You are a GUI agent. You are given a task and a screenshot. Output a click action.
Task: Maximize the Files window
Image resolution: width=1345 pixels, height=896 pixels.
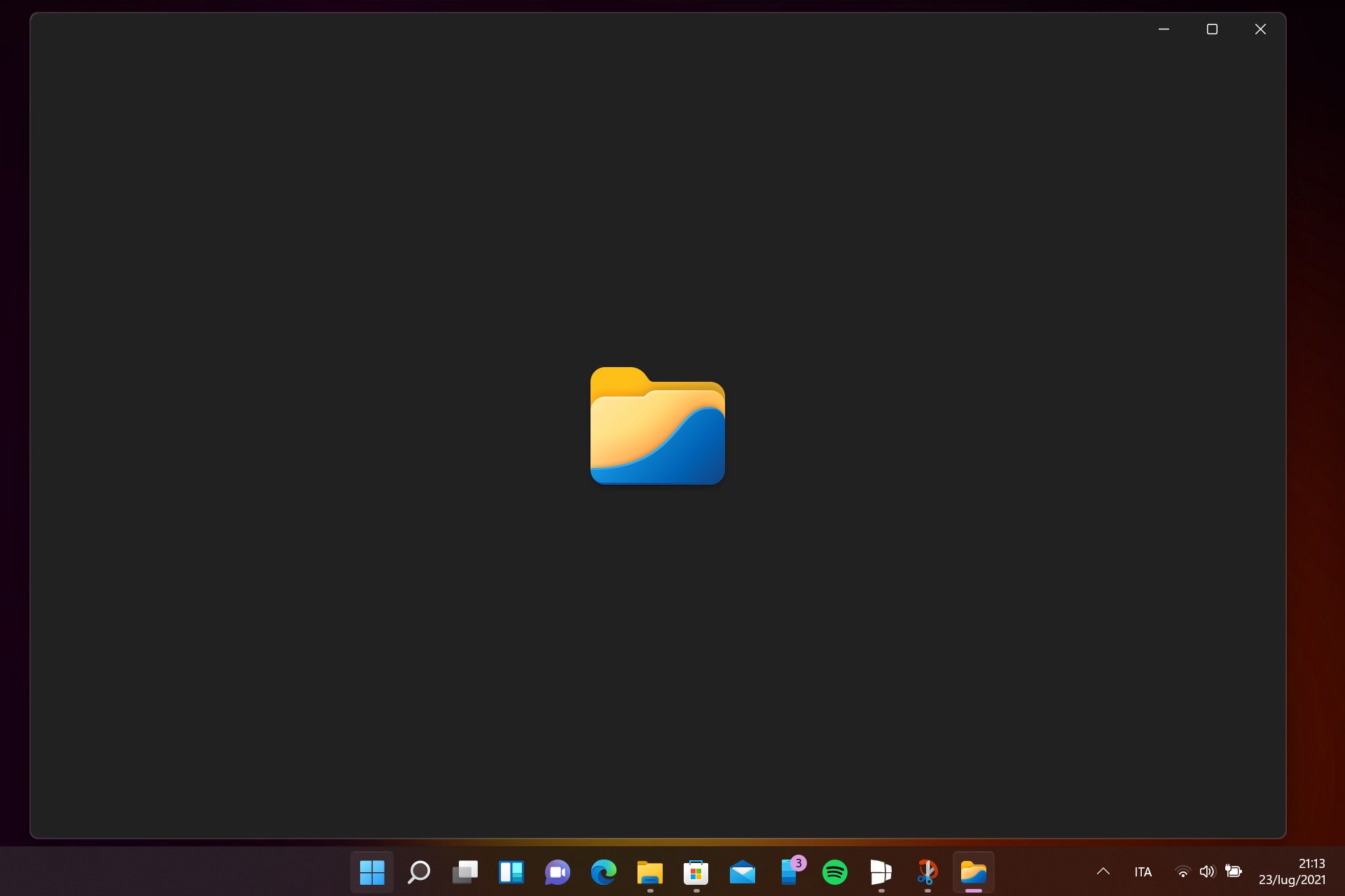[x=1212, y=29]
